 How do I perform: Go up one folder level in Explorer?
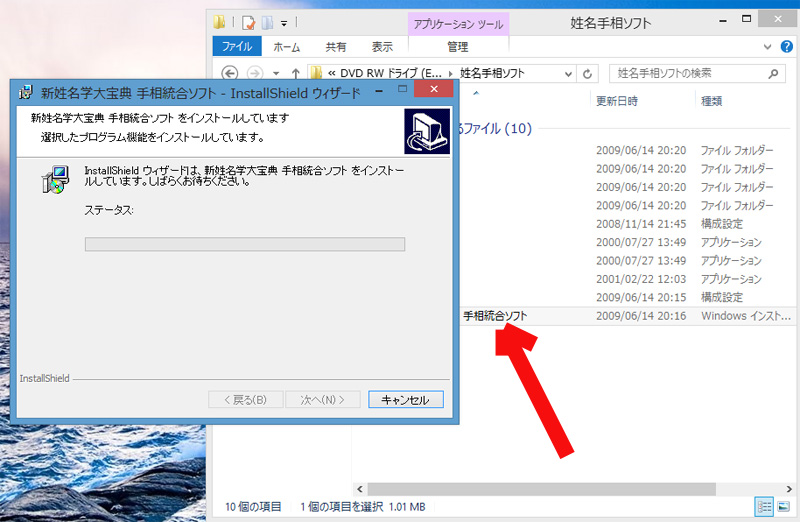[x=295, y=73]
